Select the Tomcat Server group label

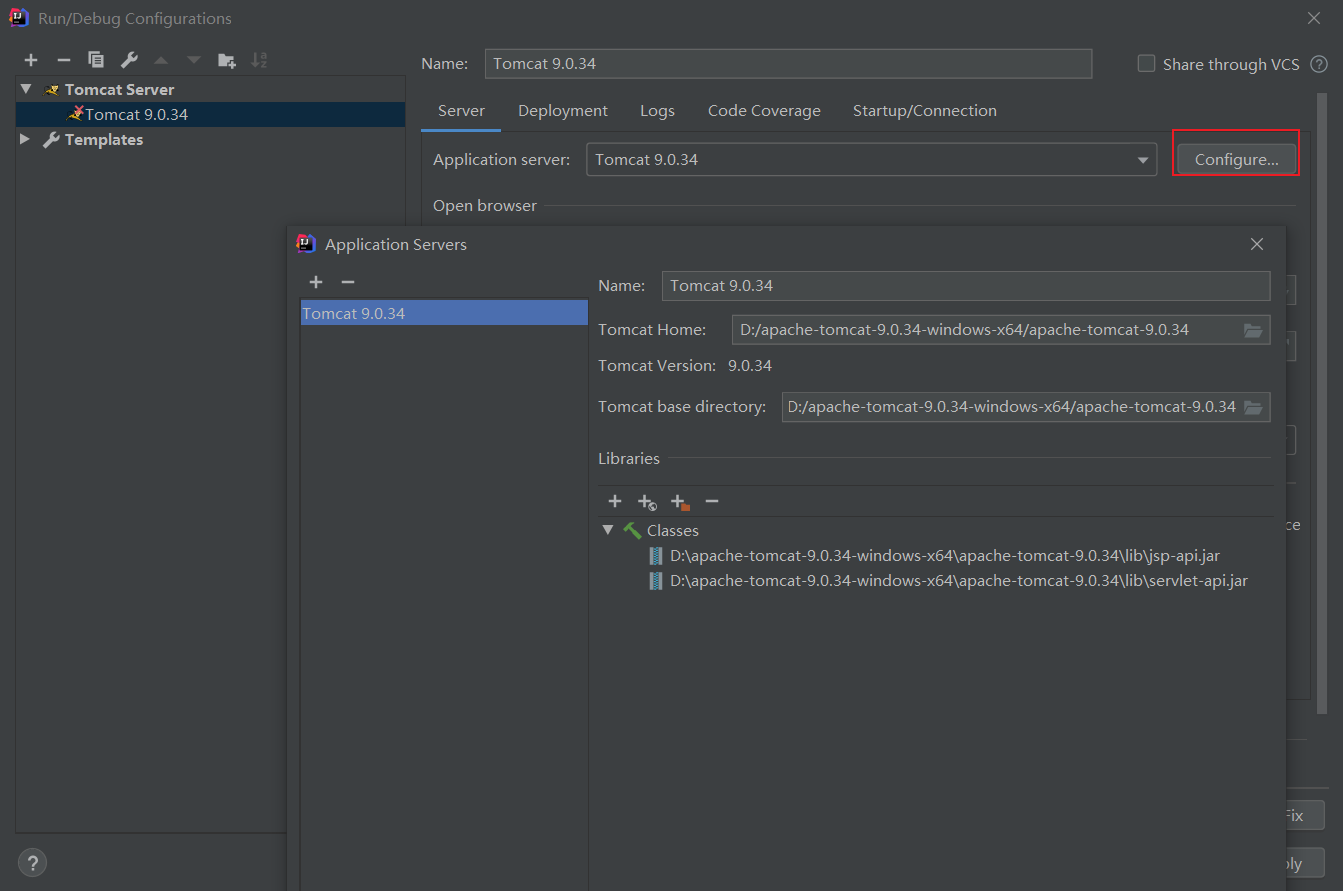119,89
